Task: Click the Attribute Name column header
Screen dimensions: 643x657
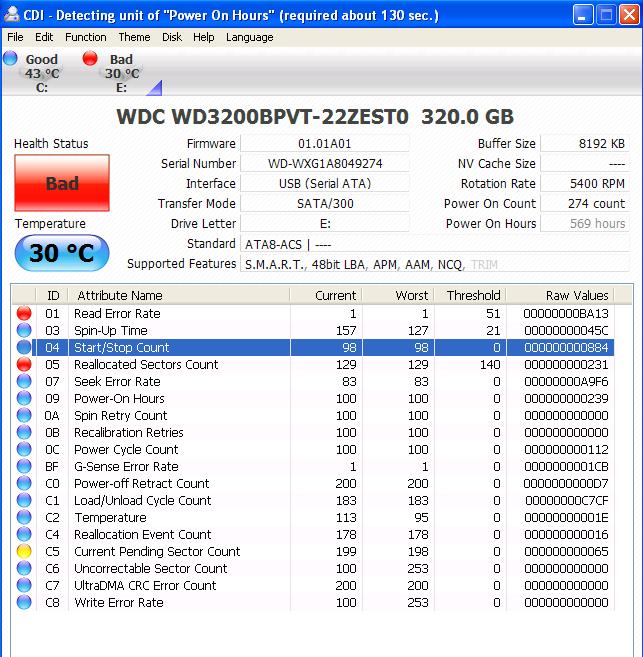Action: pos(179,295)
